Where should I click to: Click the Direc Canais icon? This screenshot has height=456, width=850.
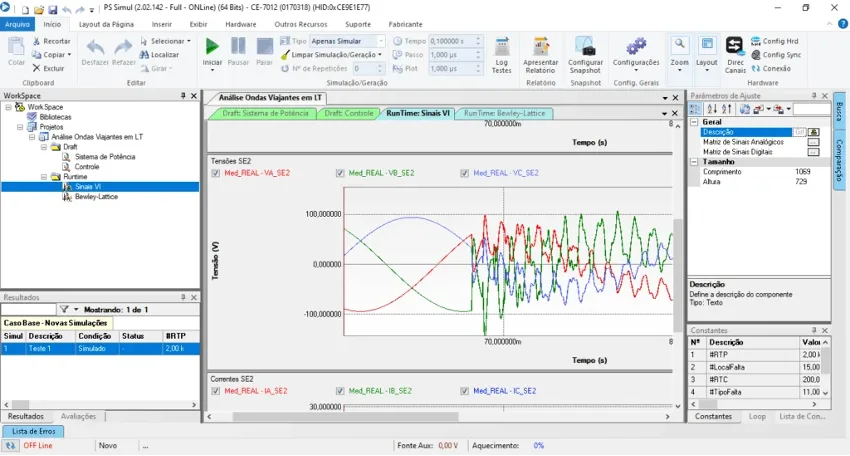[735, 55]
